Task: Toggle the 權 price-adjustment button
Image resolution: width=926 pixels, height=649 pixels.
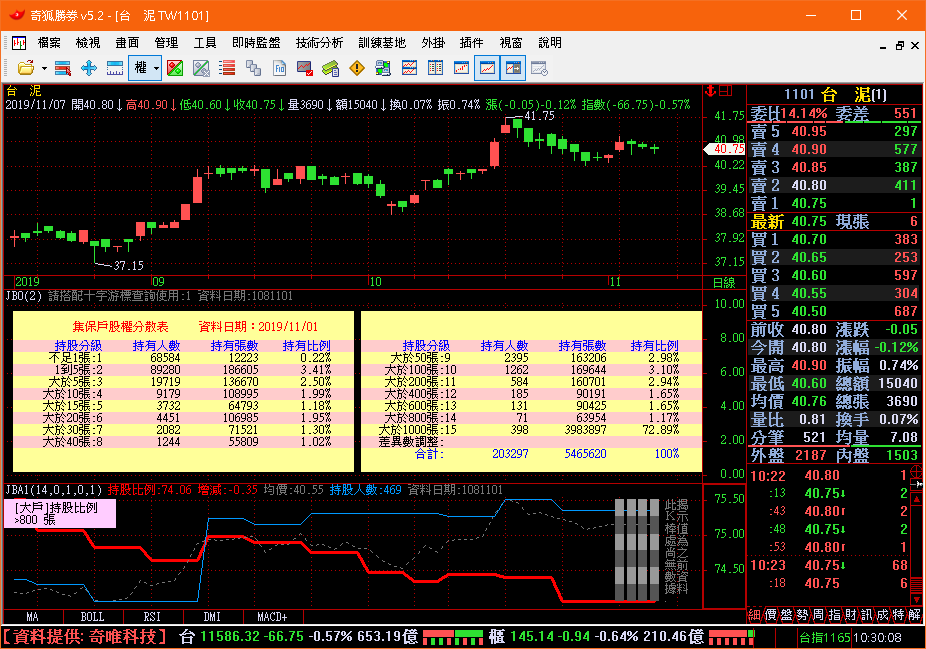Action: [x=141, y=68]
